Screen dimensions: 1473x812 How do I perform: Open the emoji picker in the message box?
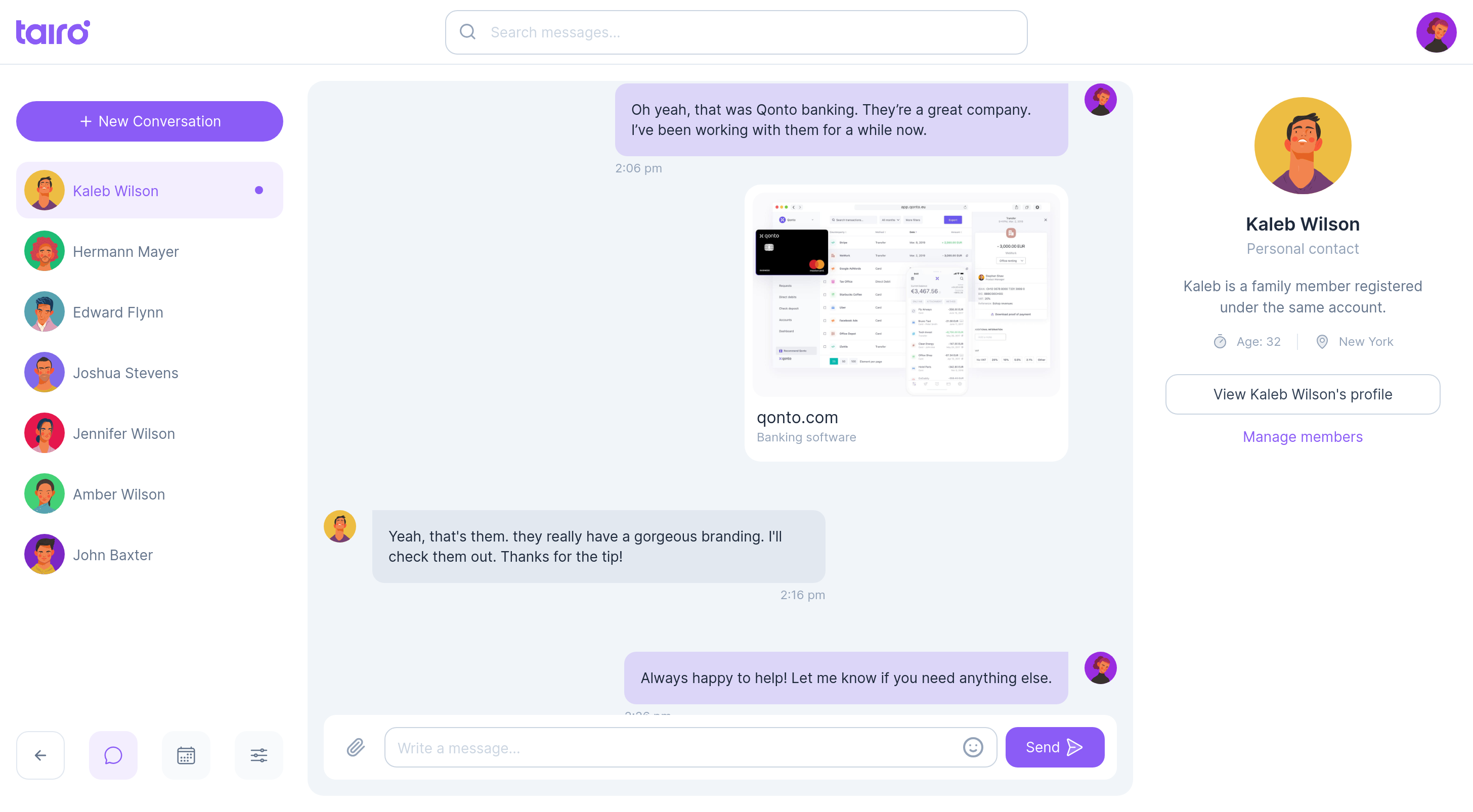973,747
